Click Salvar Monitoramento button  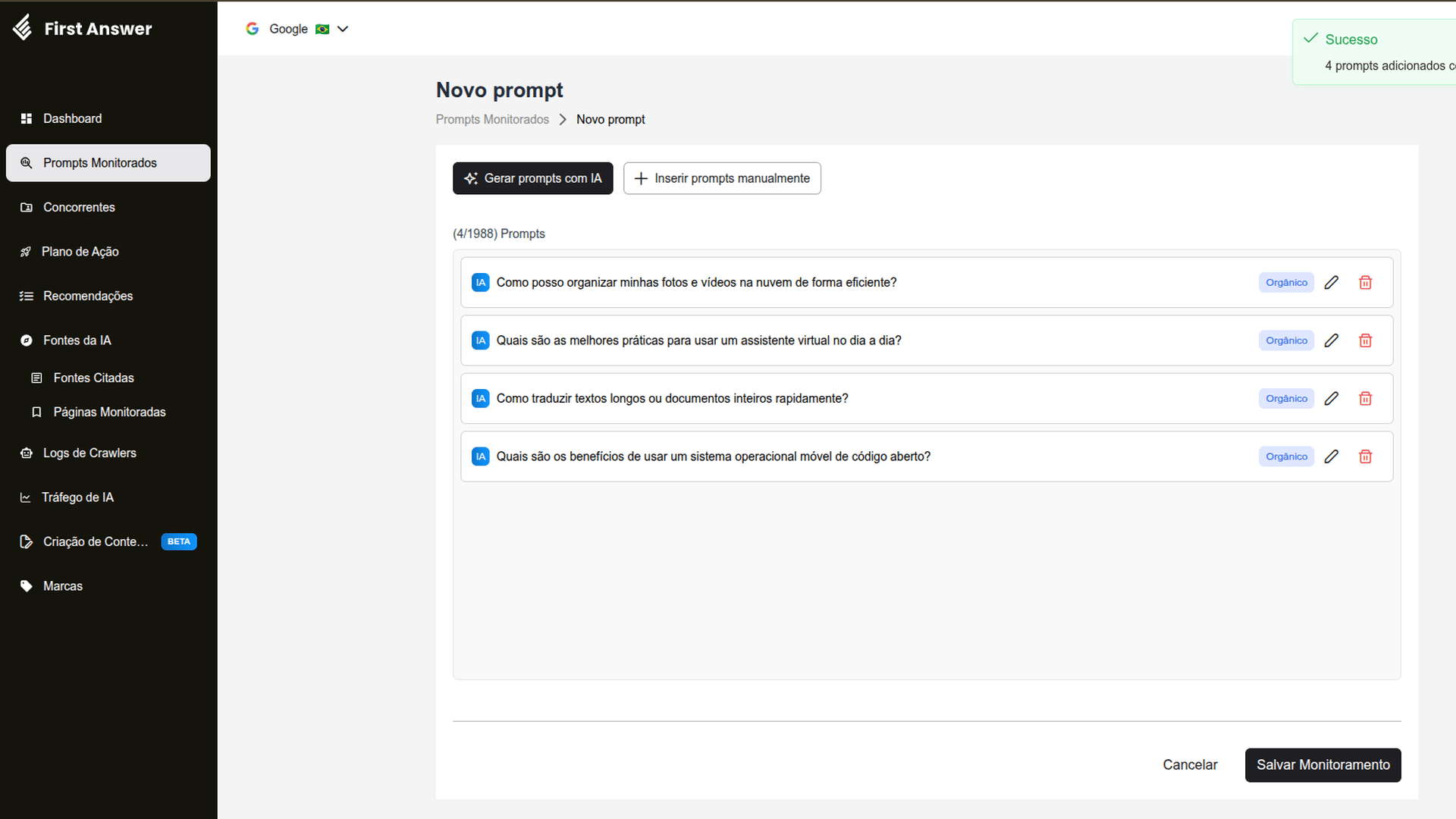[x=1323, y=765]
